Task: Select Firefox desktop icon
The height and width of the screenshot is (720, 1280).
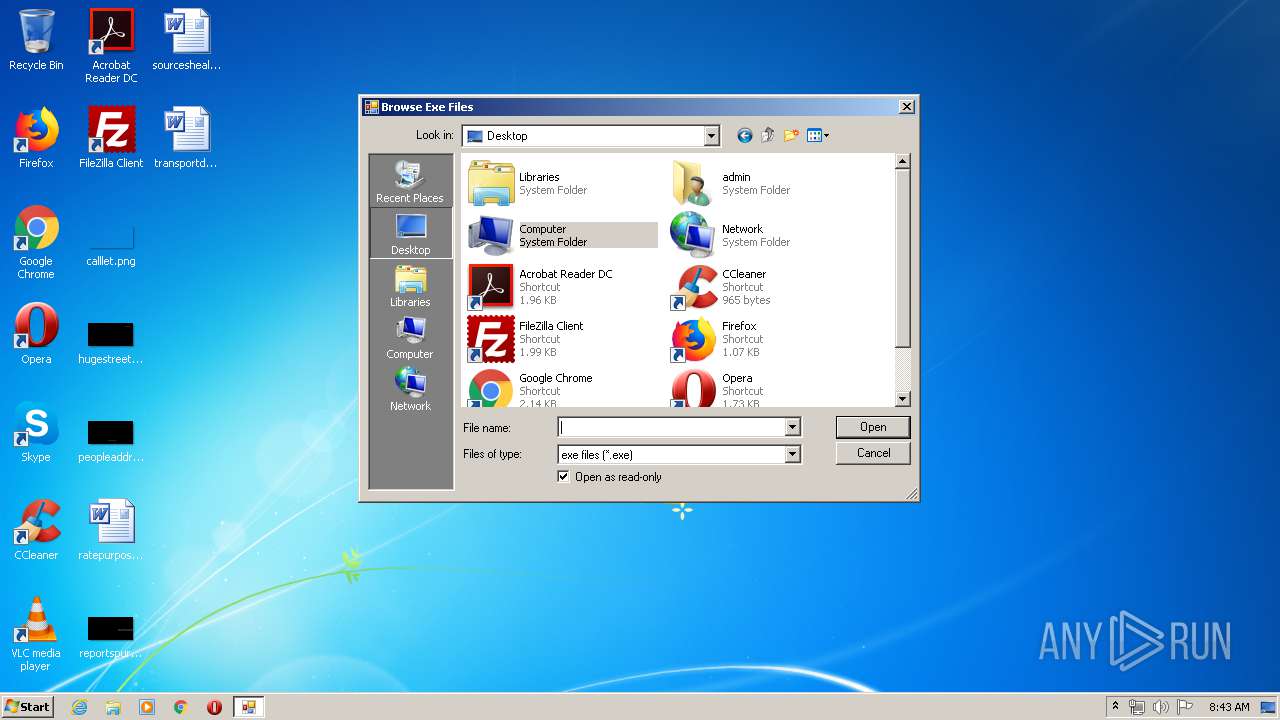Action: point(36,138)
